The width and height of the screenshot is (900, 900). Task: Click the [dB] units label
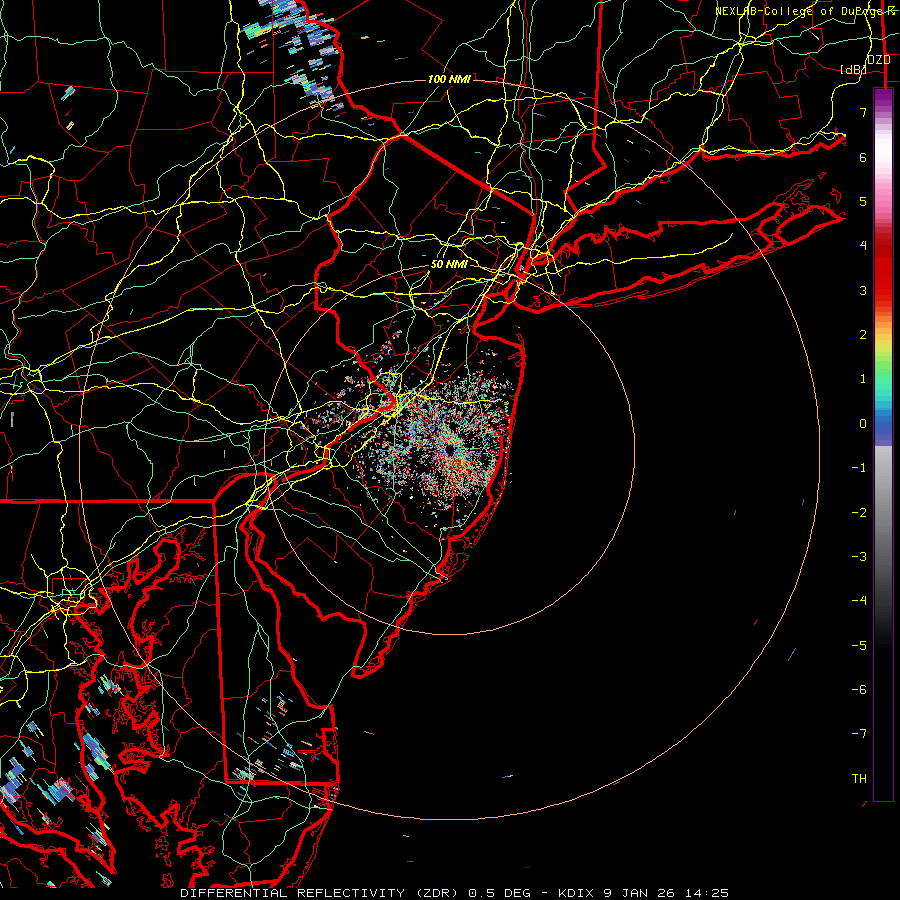point(854,70)
